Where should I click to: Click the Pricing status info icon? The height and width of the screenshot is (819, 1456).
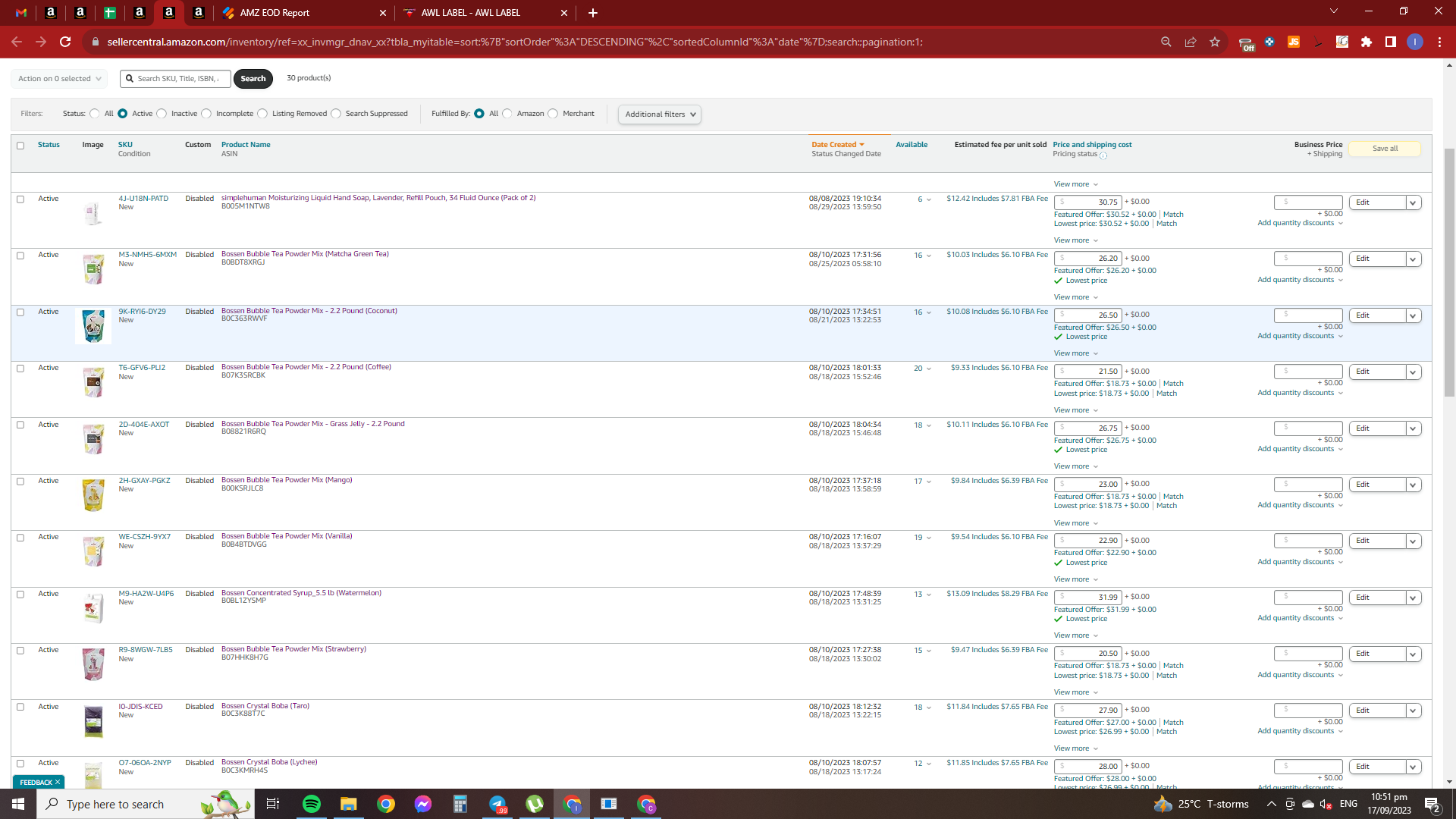coord(1103,155)
